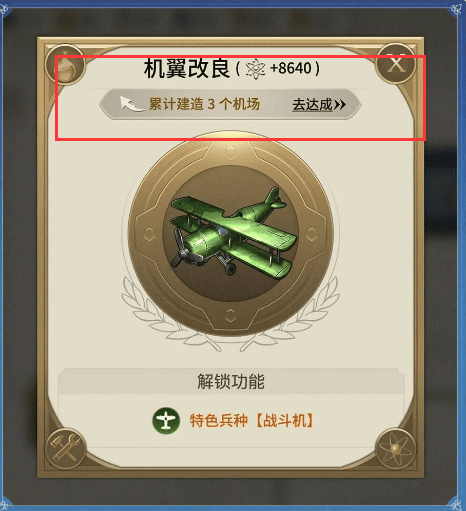Open the 特色兵种【战斗机】 unlock entry
The height and width of the screenshot is (511, 466).
point(252,420)
